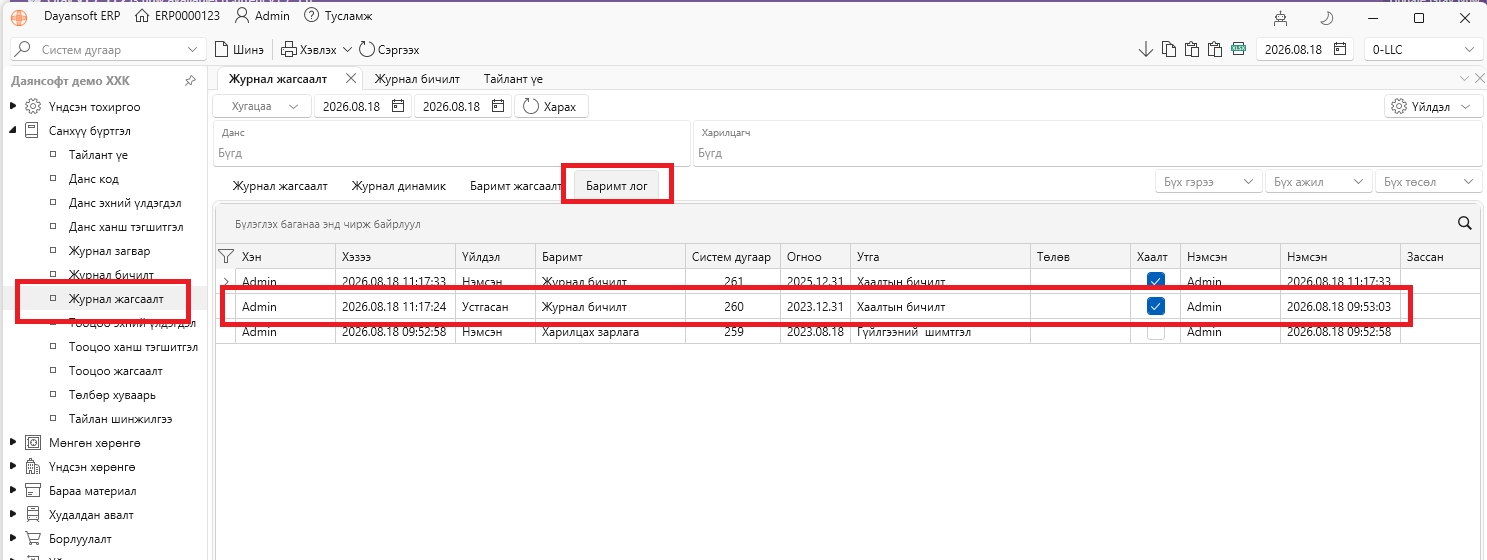Expand the Хэвлэх dropdown arrow
This screenshot has height=560, width=1487.
(347, 49)
